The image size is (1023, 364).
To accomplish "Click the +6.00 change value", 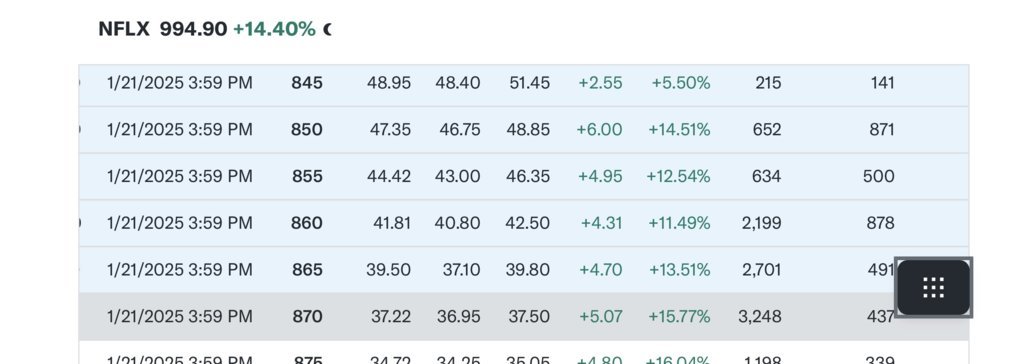I will 599,130.
